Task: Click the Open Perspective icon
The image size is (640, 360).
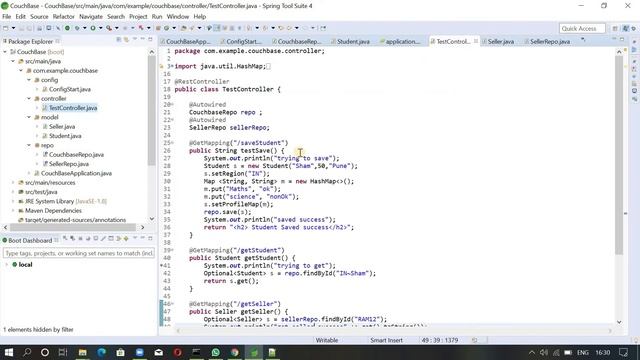Action: pyautogui.click(x=615, y=28)
